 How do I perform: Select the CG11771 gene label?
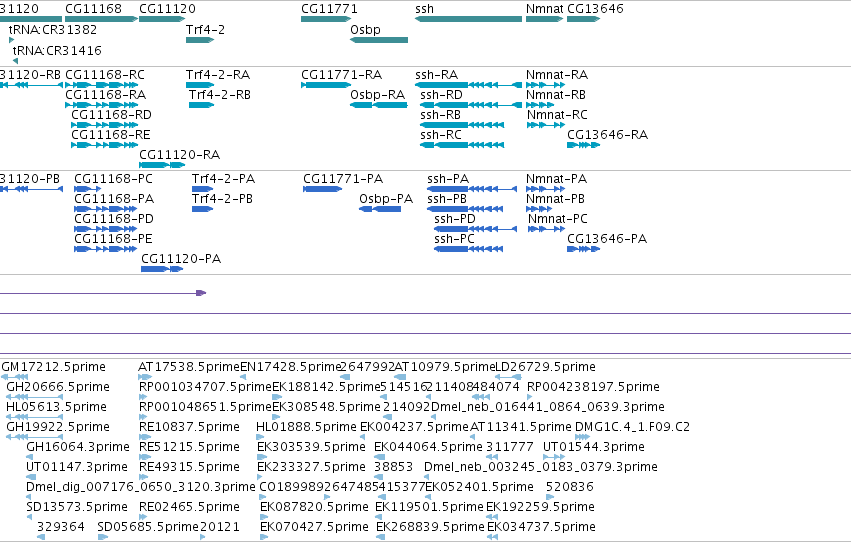(329, 9)
